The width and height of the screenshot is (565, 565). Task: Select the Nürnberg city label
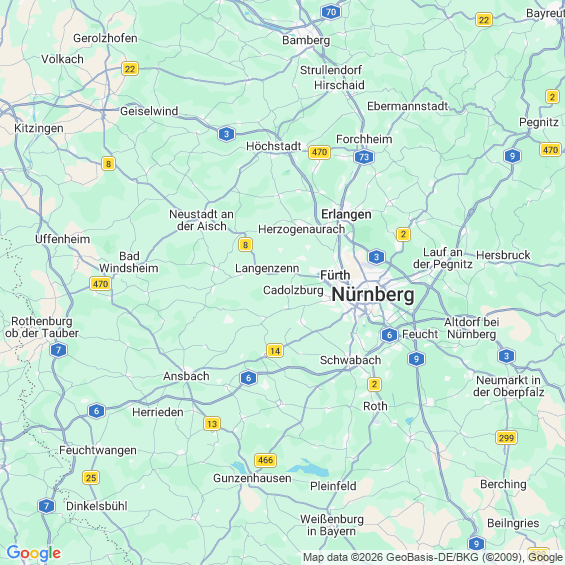coord(373,295)
